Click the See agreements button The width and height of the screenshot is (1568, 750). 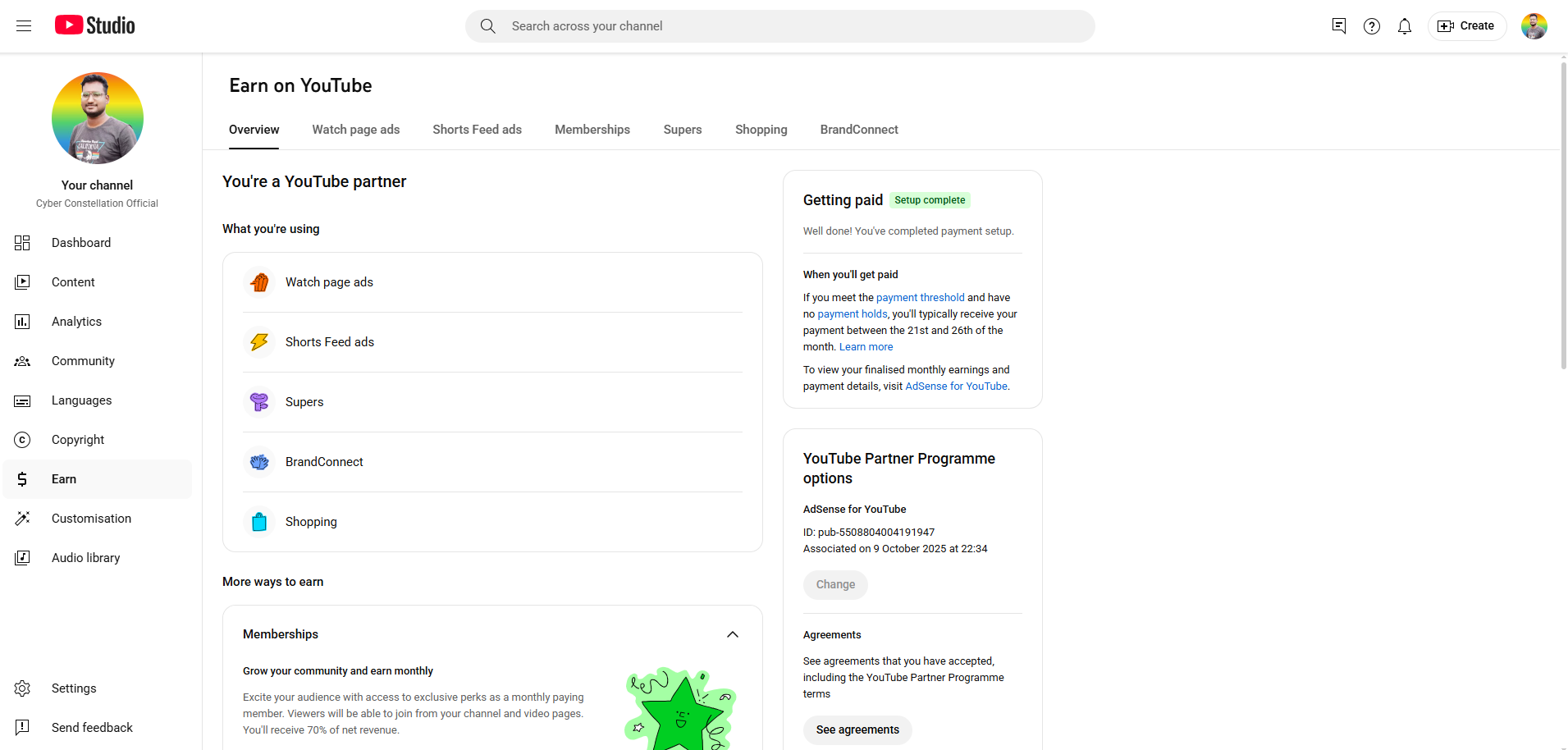[857, 729]
